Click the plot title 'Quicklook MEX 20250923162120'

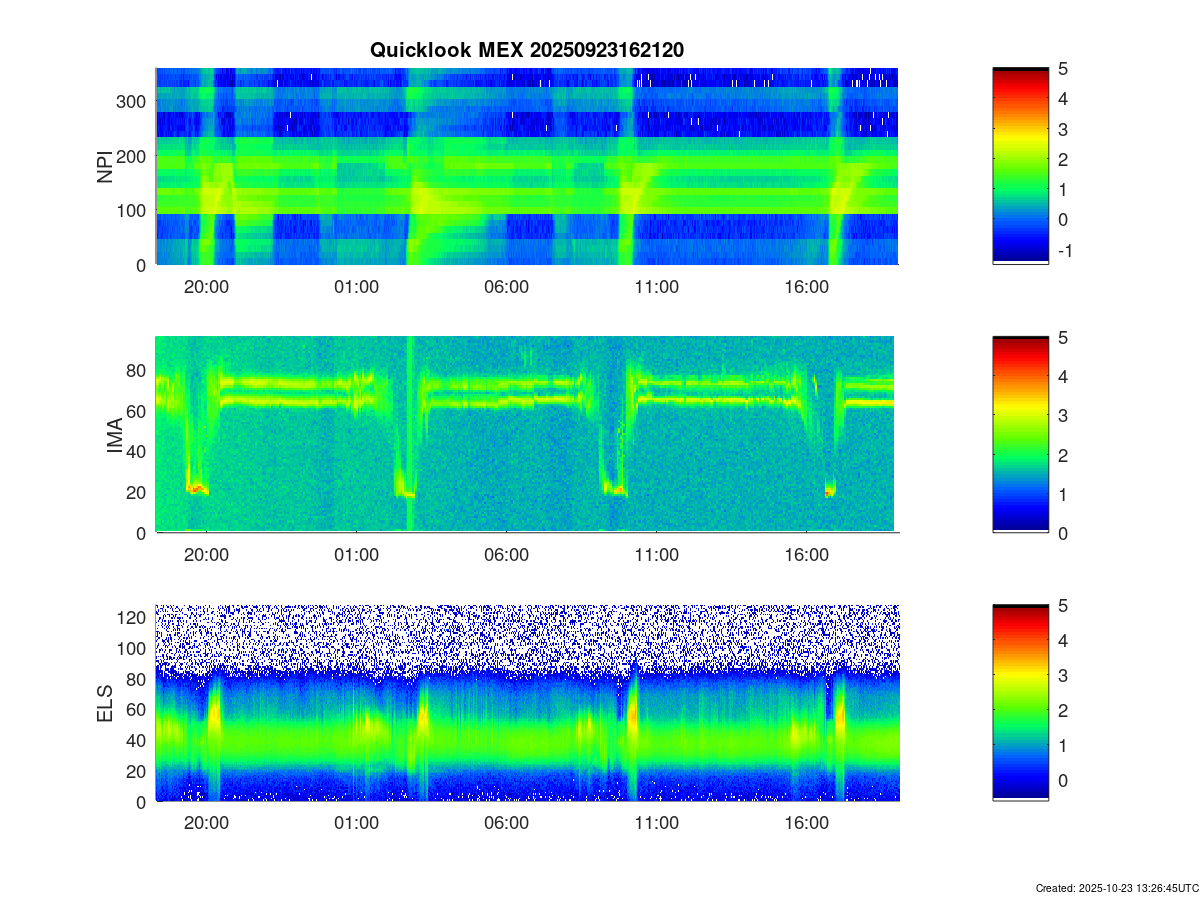(x=526, y=50)
